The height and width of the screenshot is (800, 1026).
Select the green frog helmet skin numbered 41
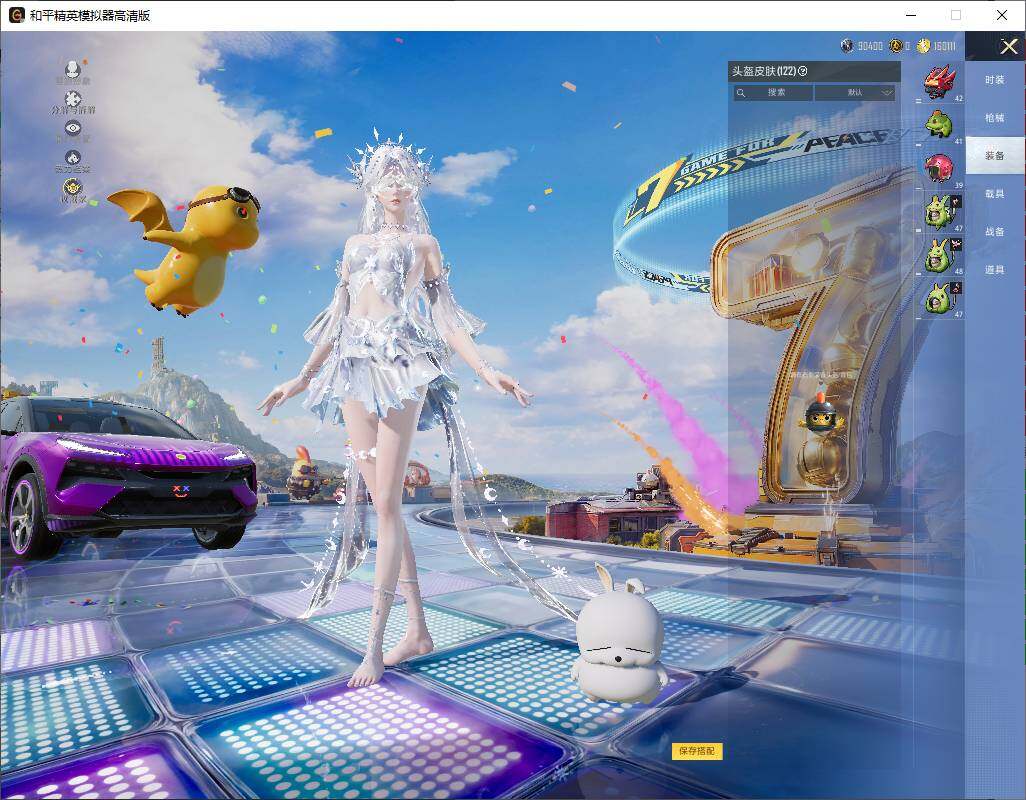(941, 125)
